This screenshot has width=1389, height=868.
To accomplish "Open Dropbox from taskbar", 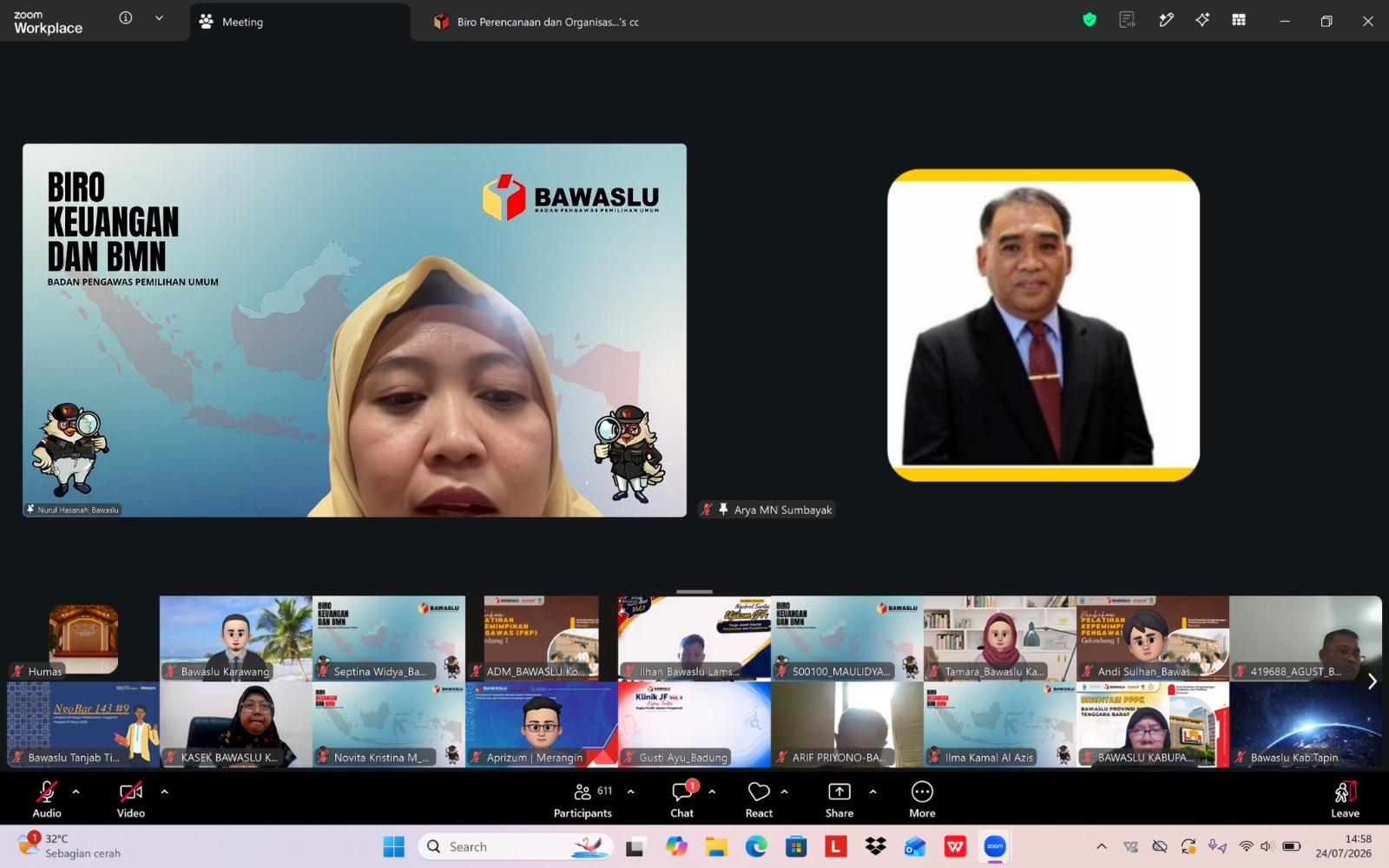I will [876, 846].
